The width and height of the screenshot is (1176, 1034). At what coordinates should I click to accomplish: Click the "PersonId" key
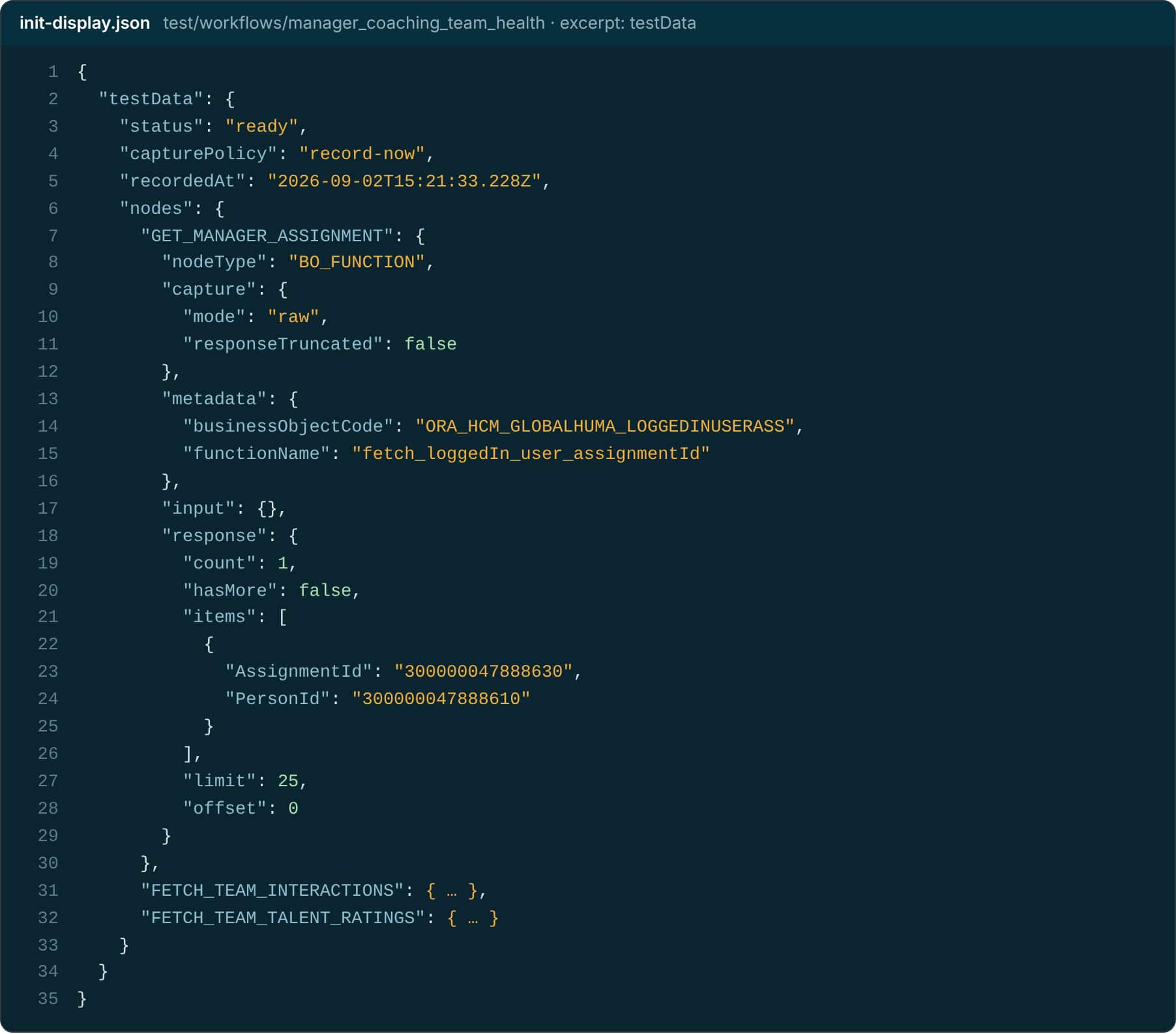click(278, 699)
